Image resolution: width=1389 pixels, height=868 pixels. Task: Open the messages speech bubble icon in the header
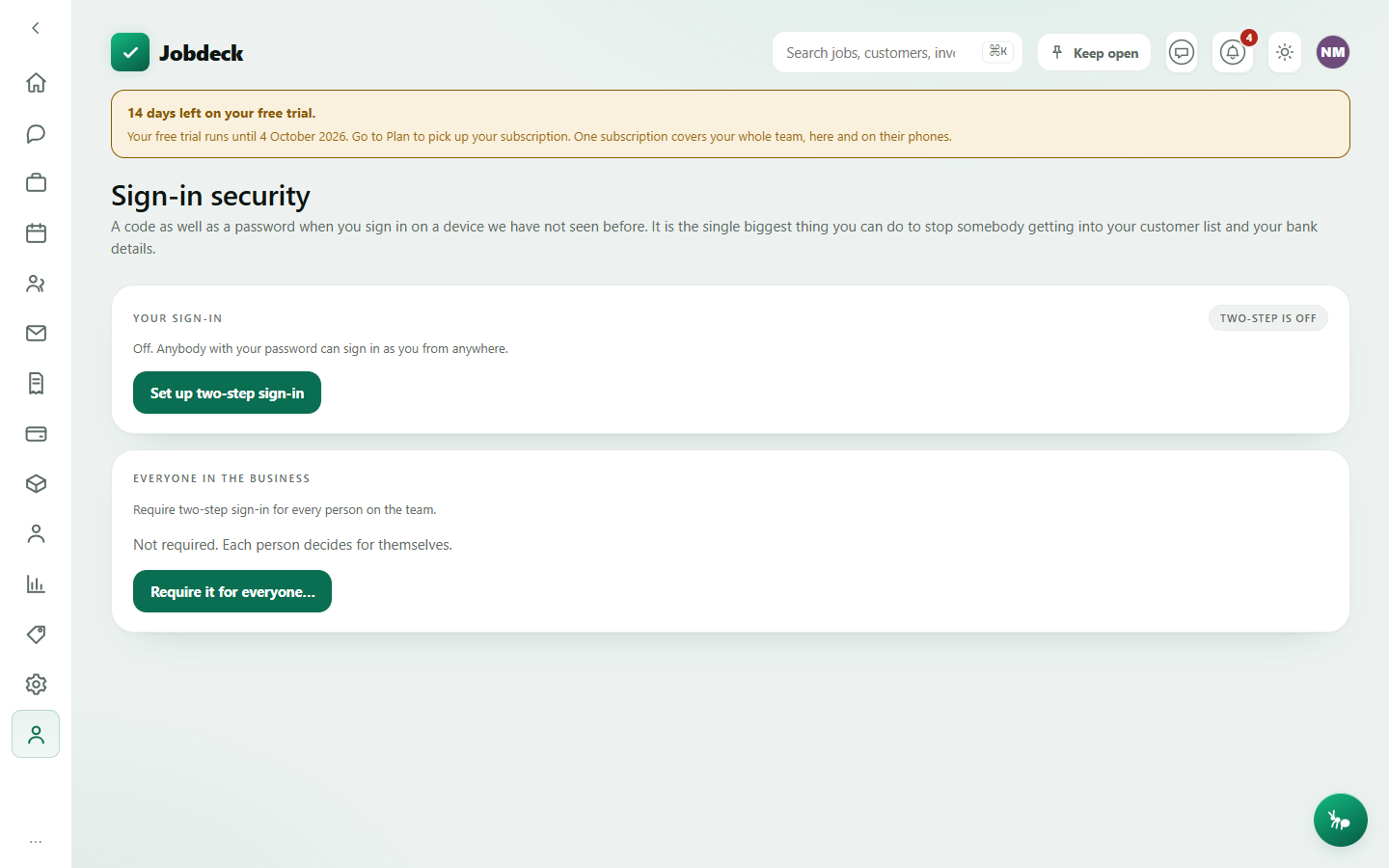(1182, 52)
